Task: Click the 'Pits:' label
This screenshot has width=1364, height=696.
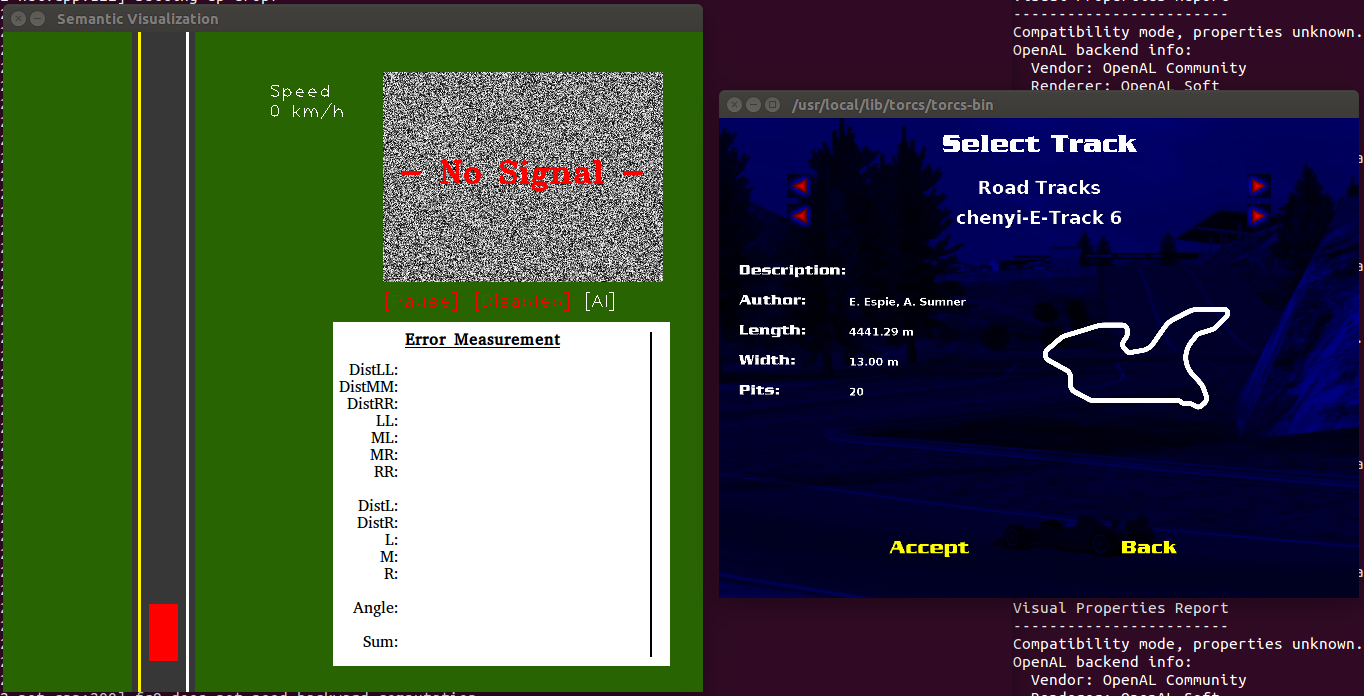Action: 759,390
